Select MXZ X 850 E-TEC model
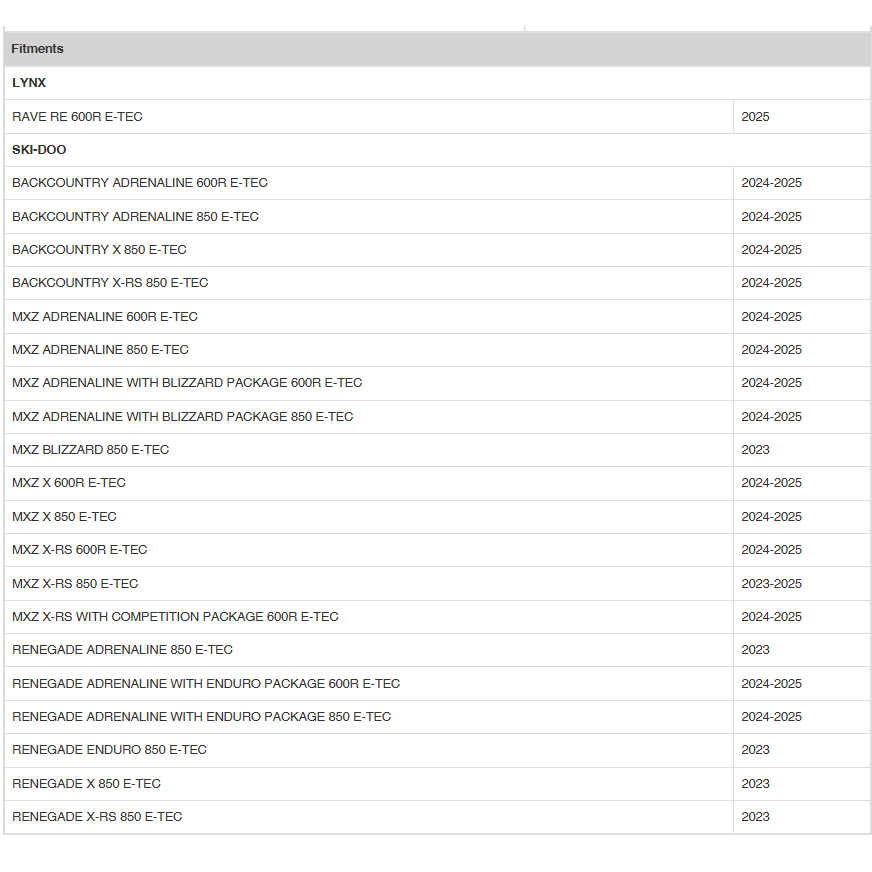872x872 pixels. 64,517
